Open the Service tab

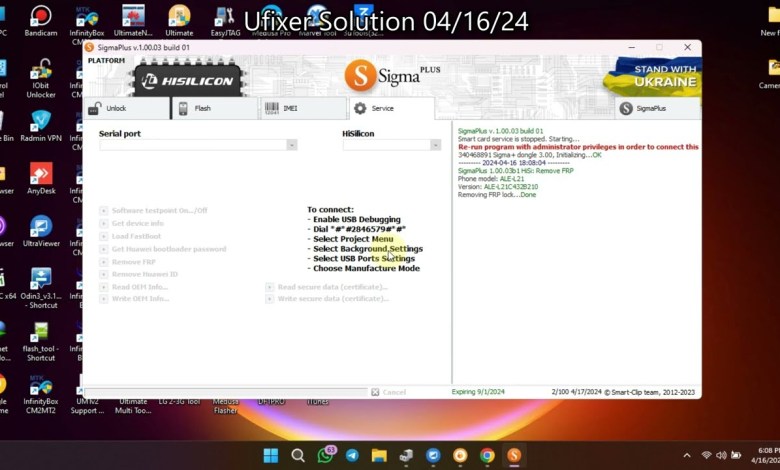click(391, 108)
